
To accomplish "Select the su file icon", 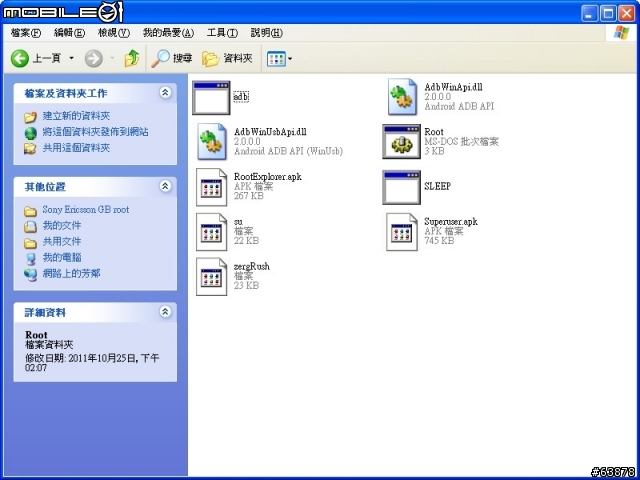I will click(211, 231).
